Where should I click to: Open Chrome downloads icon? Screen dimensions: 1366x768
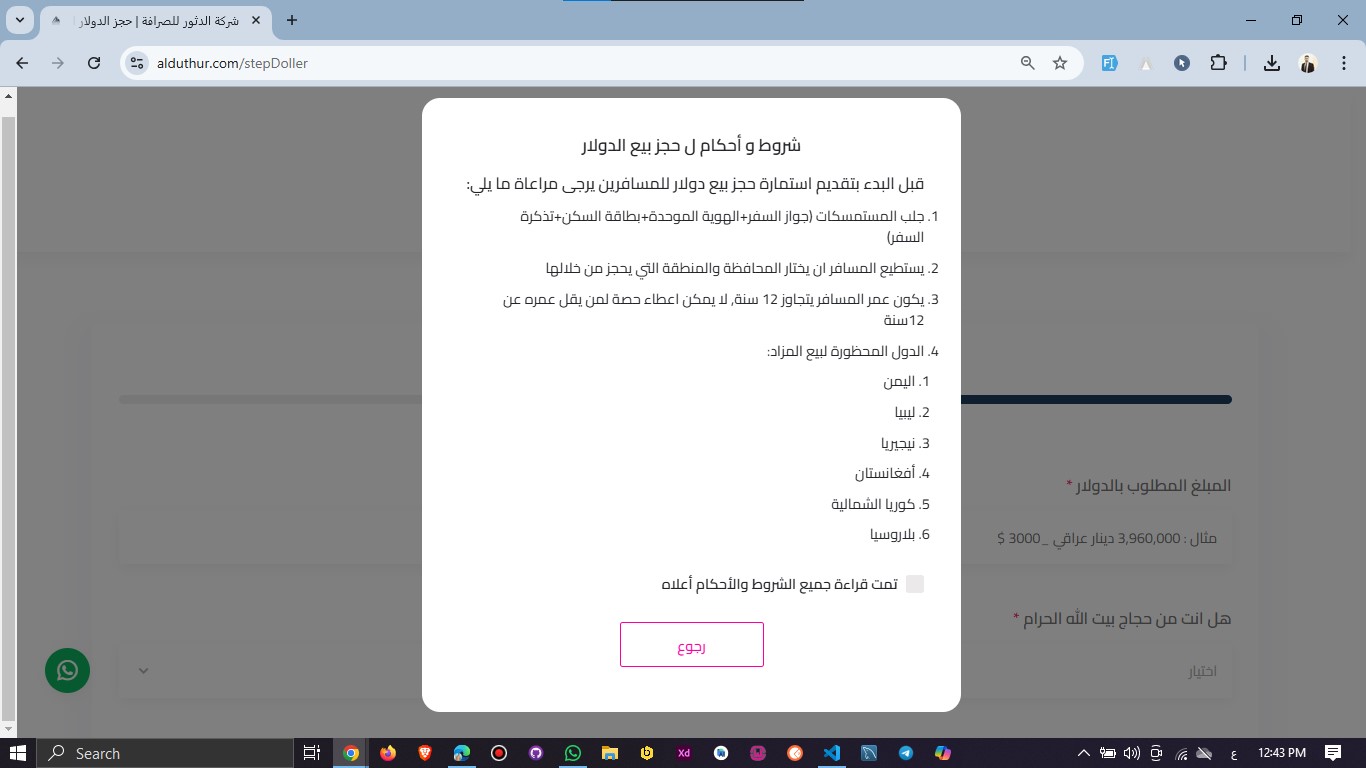click(x=1271, y=63)
